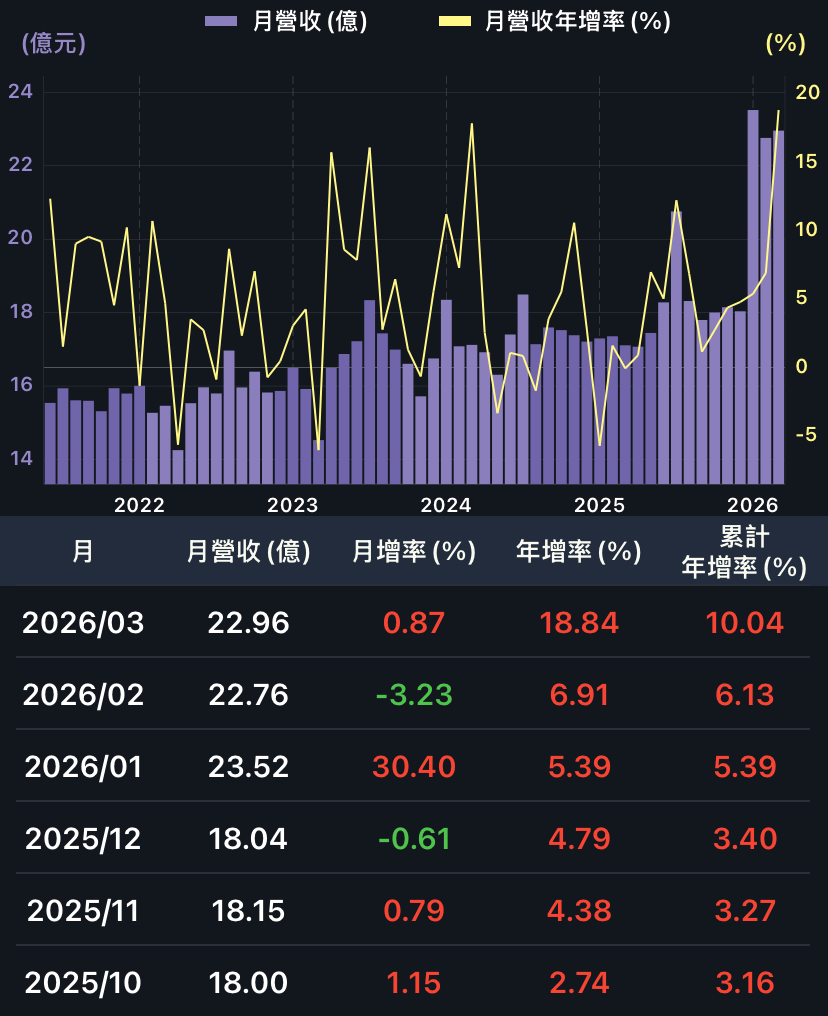
Task: Click the purple 月營收 (億) legend swatch
Action: coord(221,21)
